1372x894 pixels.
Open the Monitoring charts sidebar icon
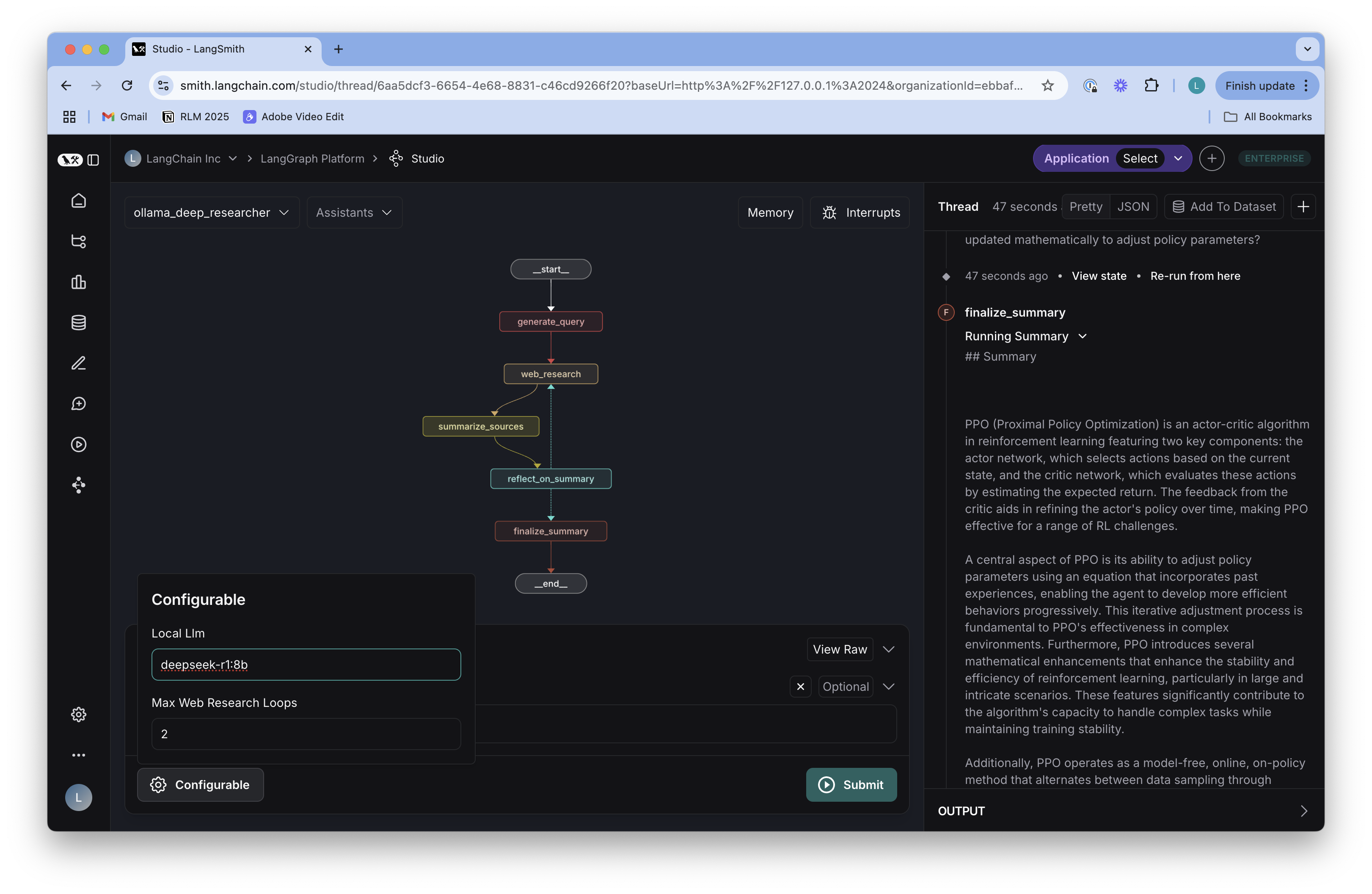tap(78, 282)
